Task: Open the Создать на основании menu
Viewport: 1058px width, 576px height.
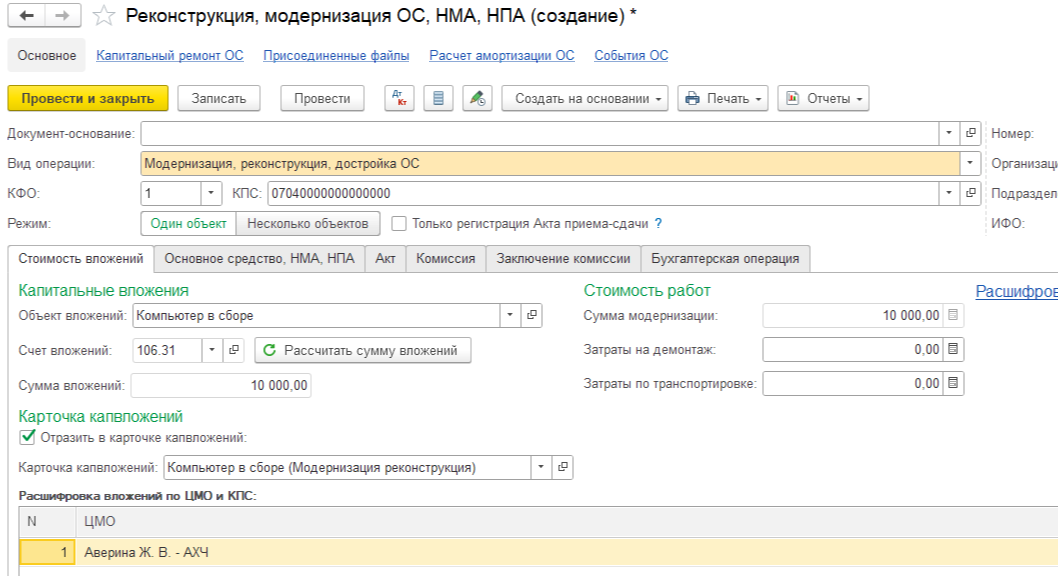Action: (x=585, y=98)
